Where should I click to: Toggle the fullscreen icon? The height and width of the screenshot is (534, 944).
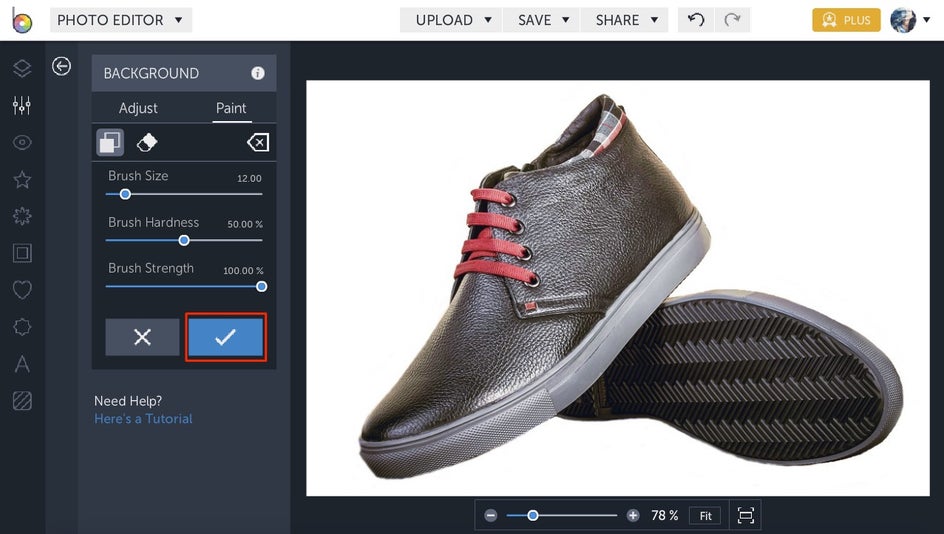[x=746, y=515]
